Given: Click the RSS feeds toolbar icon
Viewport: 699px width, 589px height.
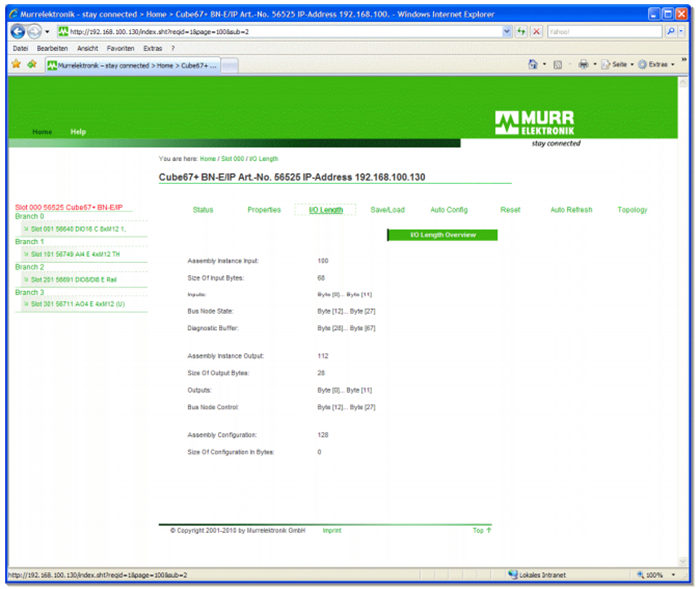Looking at the screenshot, I should (x=557, y=65).
